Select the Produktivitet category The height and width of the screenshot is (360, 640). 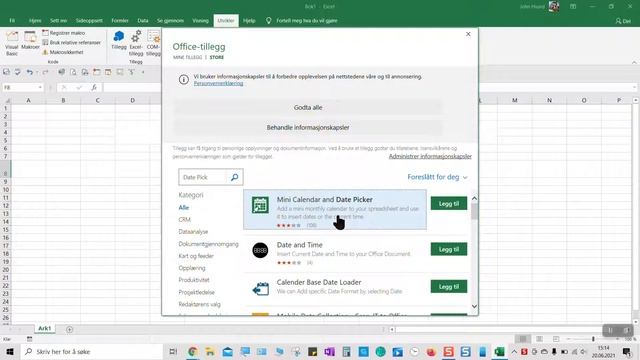point(194,280)
